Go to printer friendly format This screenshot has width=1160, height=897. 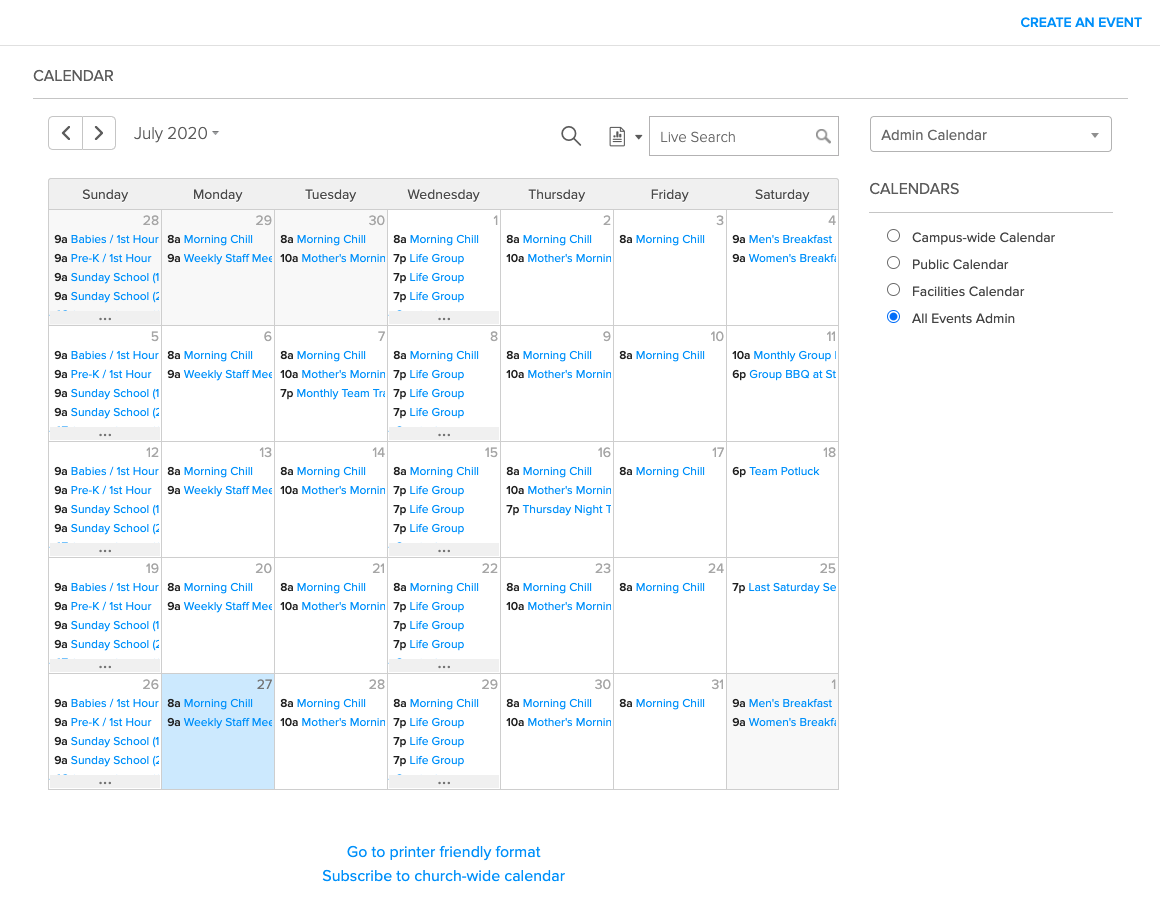[443, 851]
